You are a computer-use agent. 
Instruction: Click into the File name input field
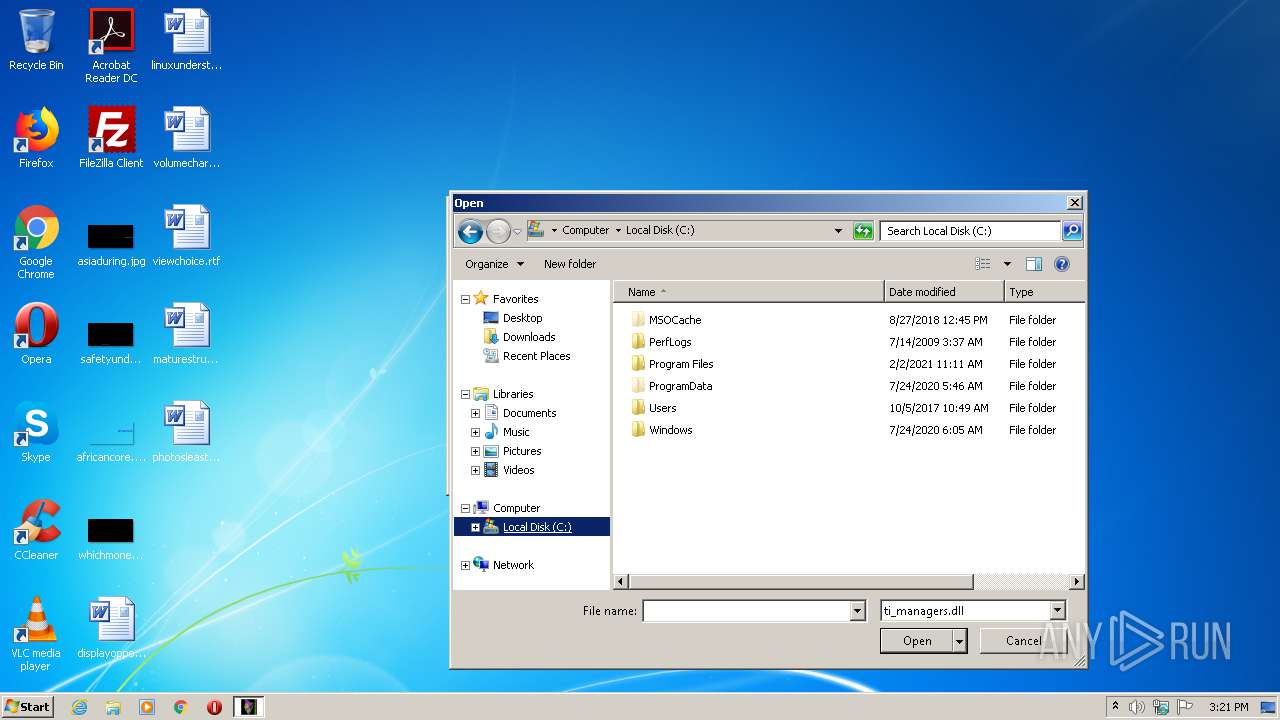(x=746, y=611)
